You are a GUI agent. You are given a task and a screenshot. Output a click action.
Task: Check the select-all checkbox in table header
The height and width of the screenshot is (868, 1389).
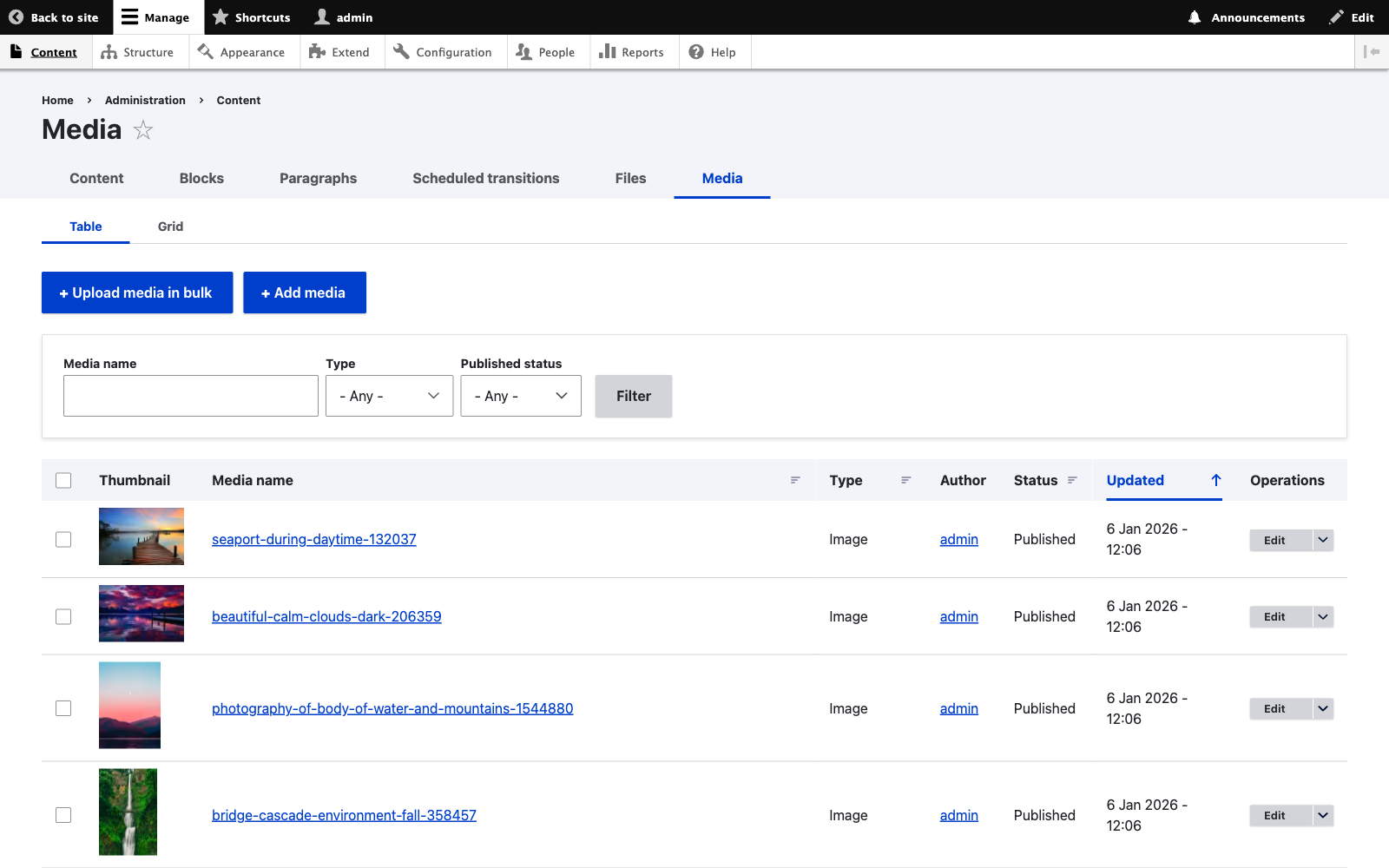(63, 480)
